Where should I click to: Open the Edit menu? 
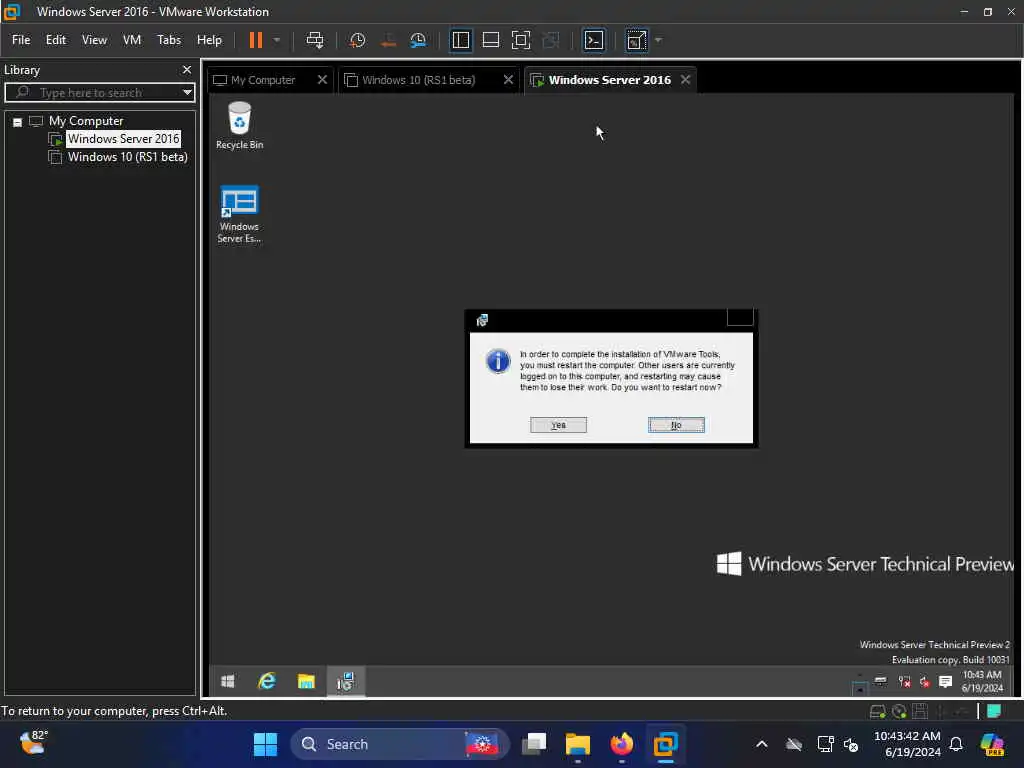click(56, 40)
